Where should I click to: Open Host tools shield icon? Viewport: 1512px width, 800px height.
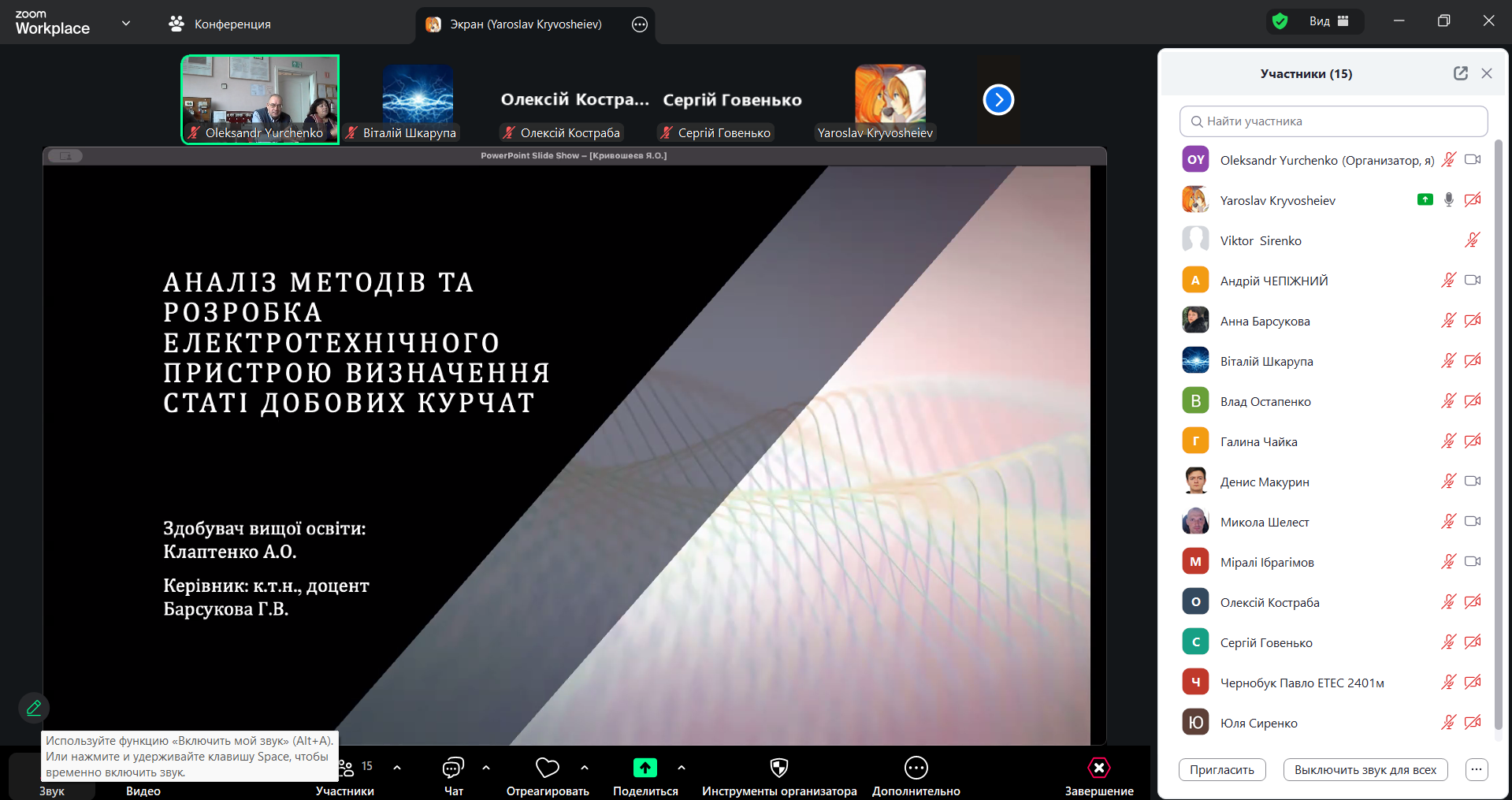point(778,768)
